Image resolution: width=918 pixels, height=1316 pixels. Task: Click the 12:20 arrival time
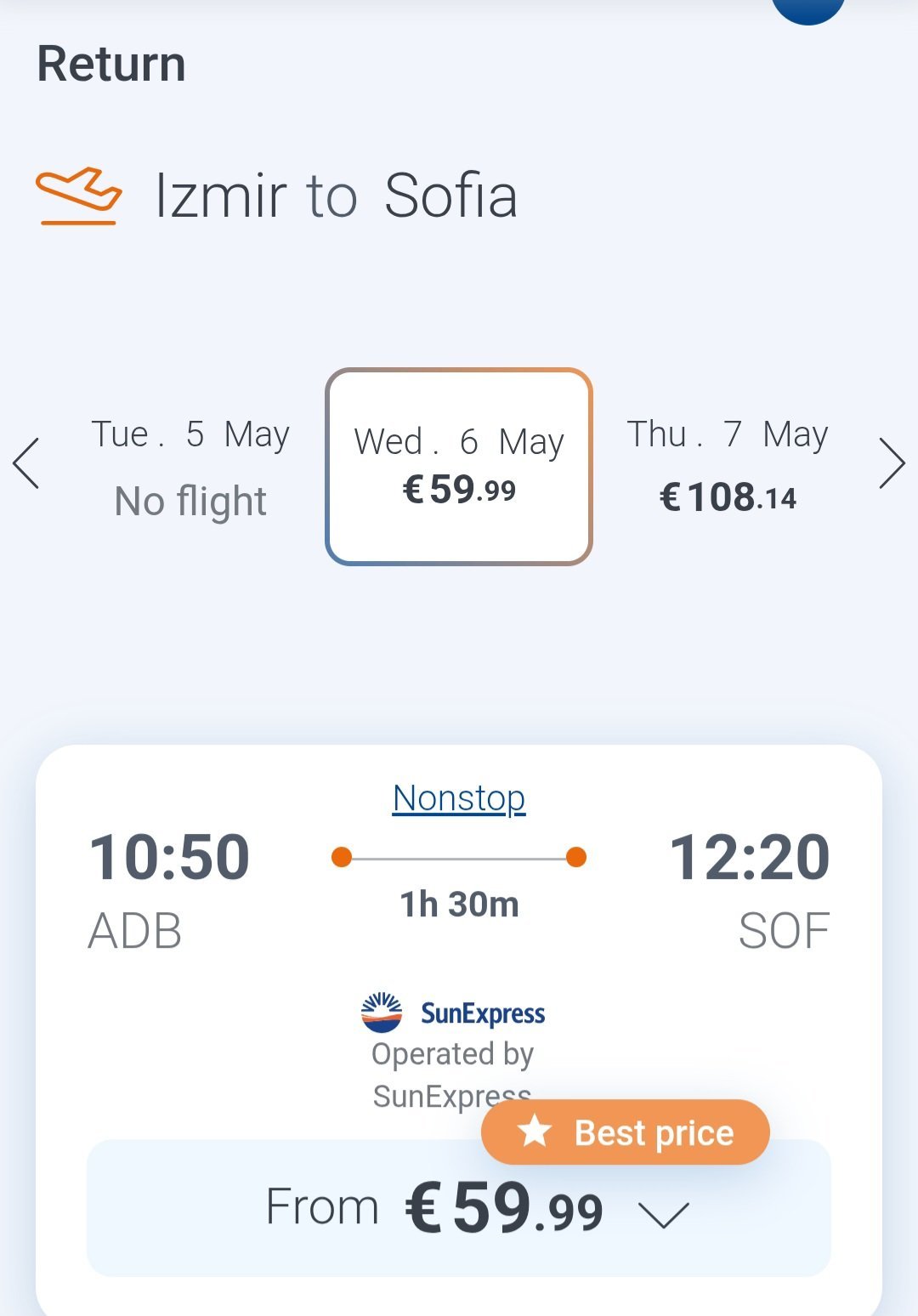(x=749, y=857)
